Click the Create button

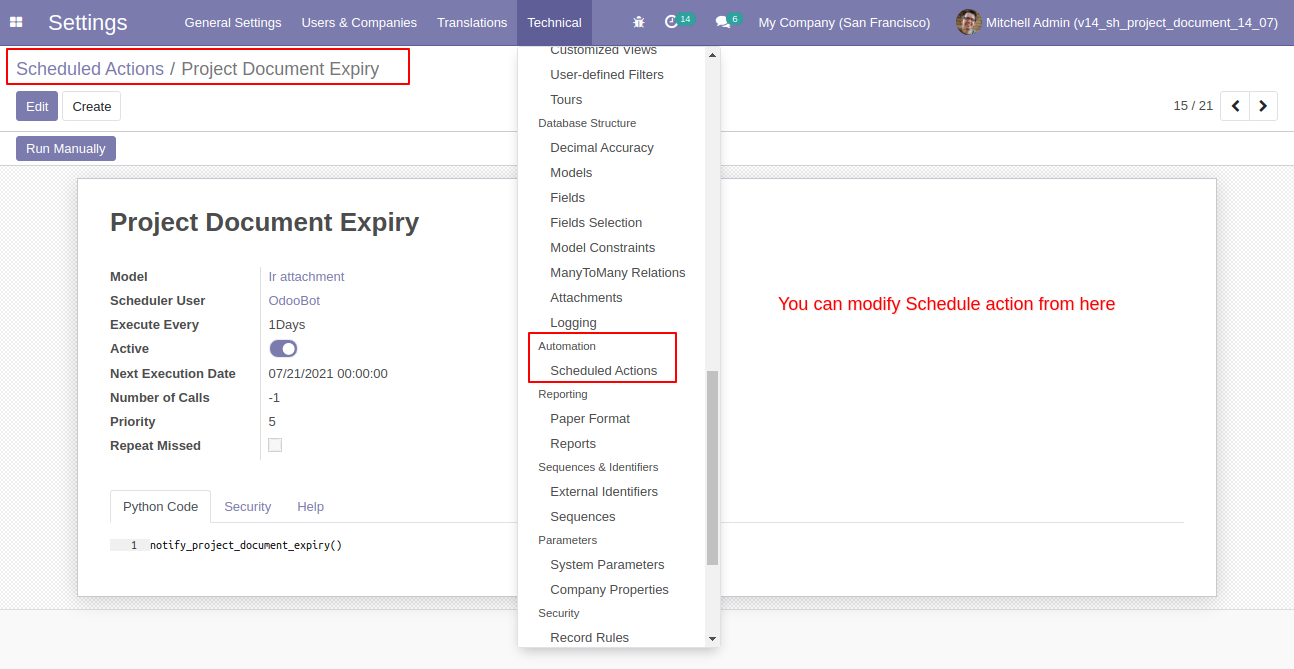(92, 106)
